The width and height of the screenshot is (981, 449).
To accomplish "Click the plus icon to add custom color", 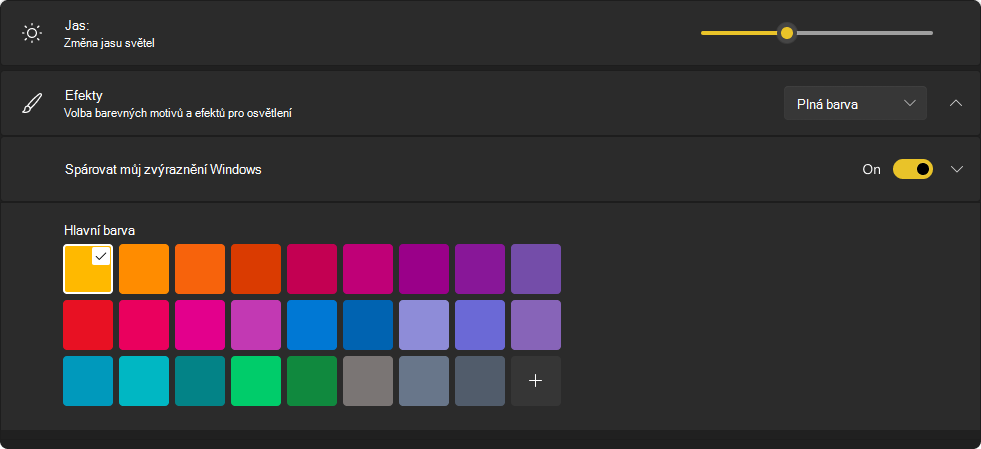I will 536,381.
